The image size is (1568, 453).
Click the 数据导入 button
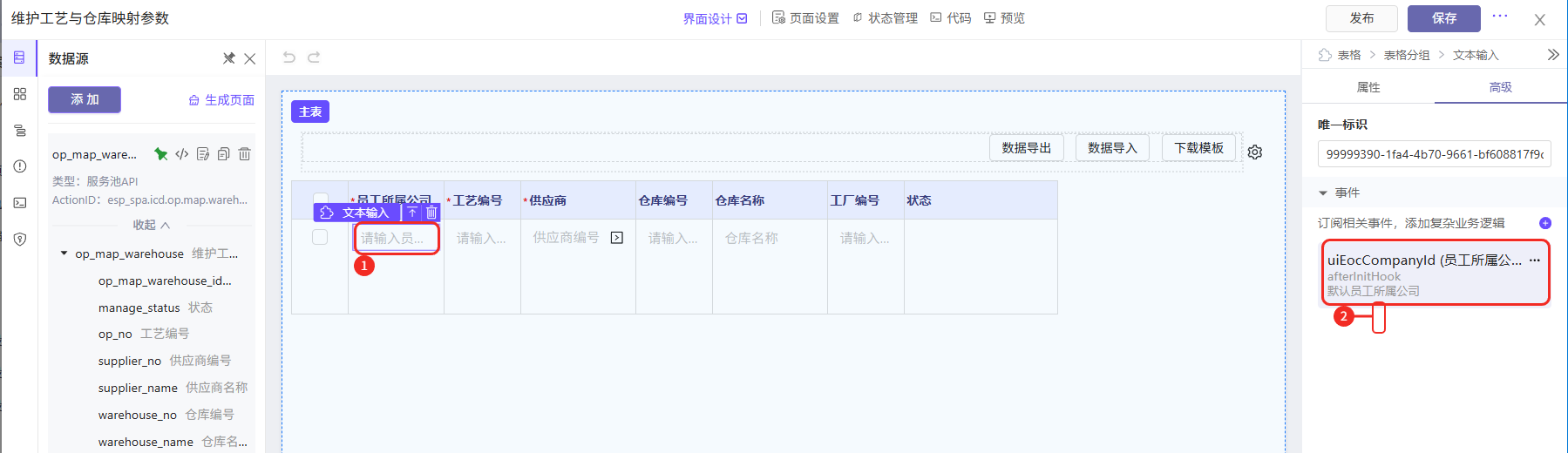click(1112, 148)
